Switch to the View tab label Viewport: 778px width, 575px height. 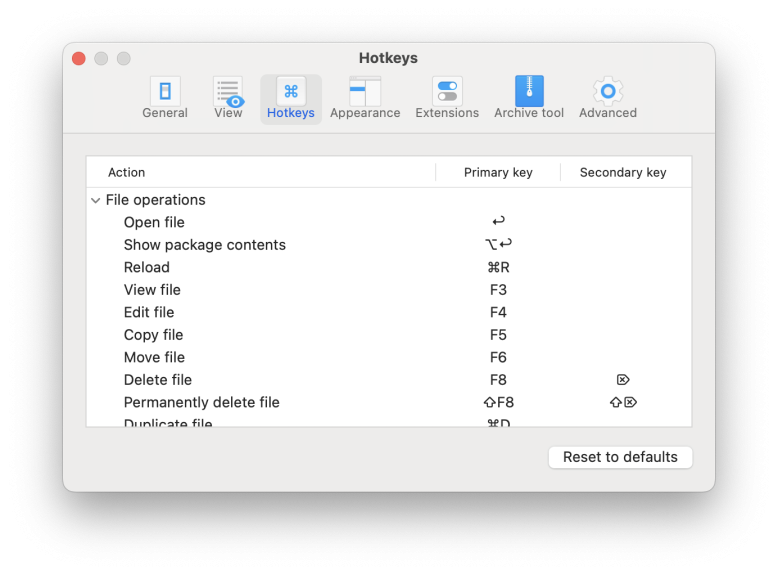228,113
